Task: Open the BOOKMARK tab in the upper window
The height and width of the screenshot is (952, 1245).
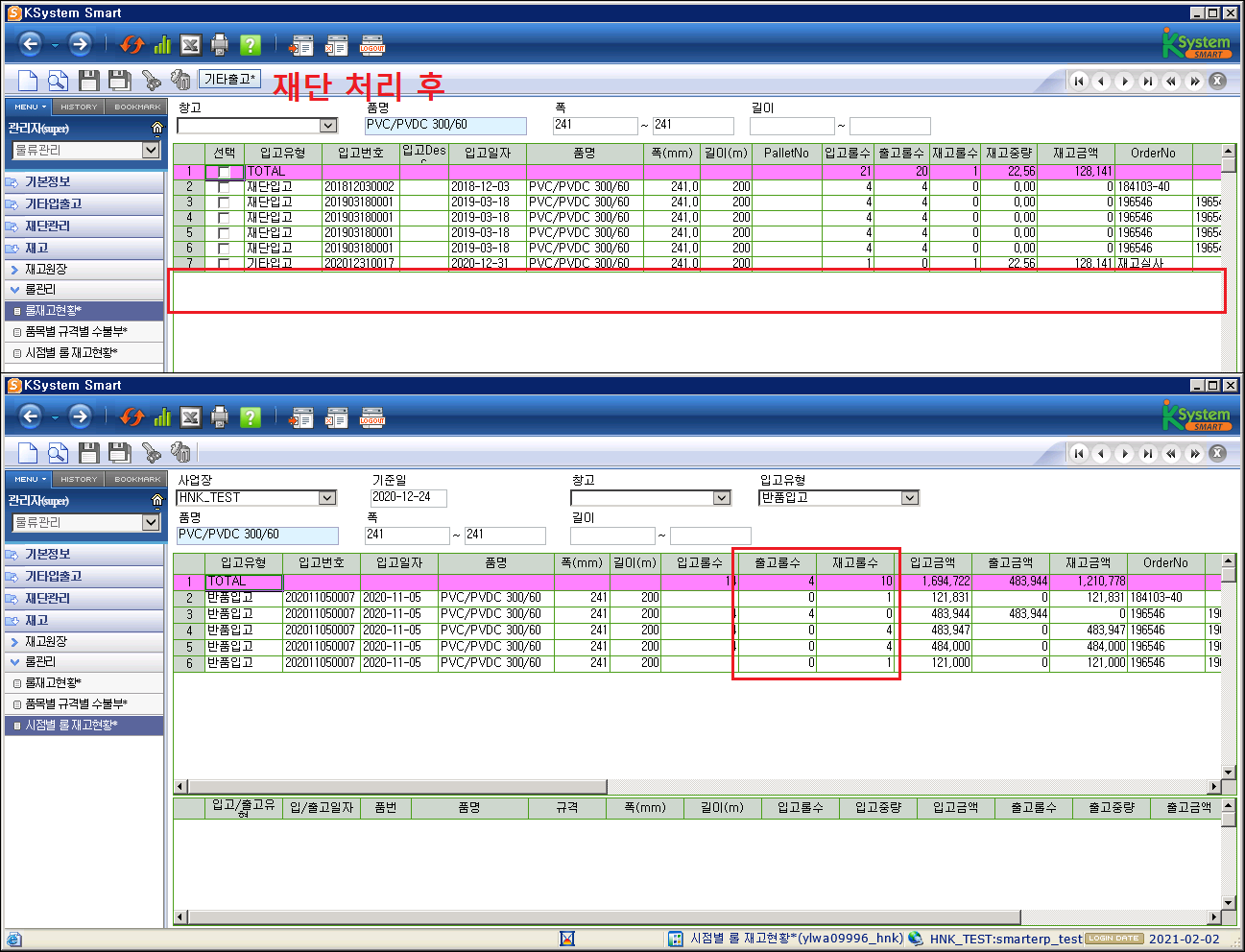Action: pos(137,107)
